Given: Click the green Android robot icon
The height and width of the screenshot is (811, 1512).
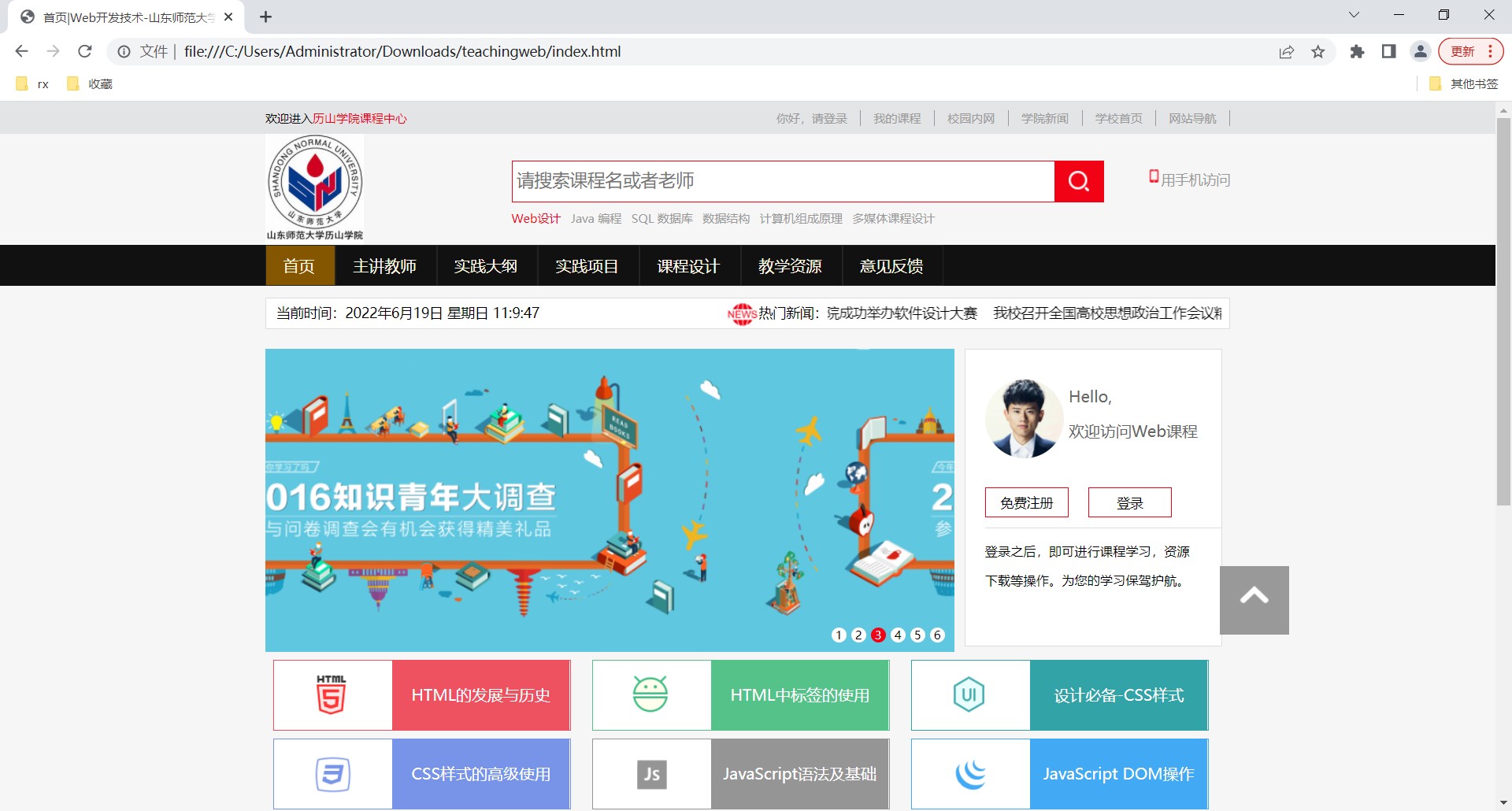Looking at the screenshot, I should coord(650,695).
